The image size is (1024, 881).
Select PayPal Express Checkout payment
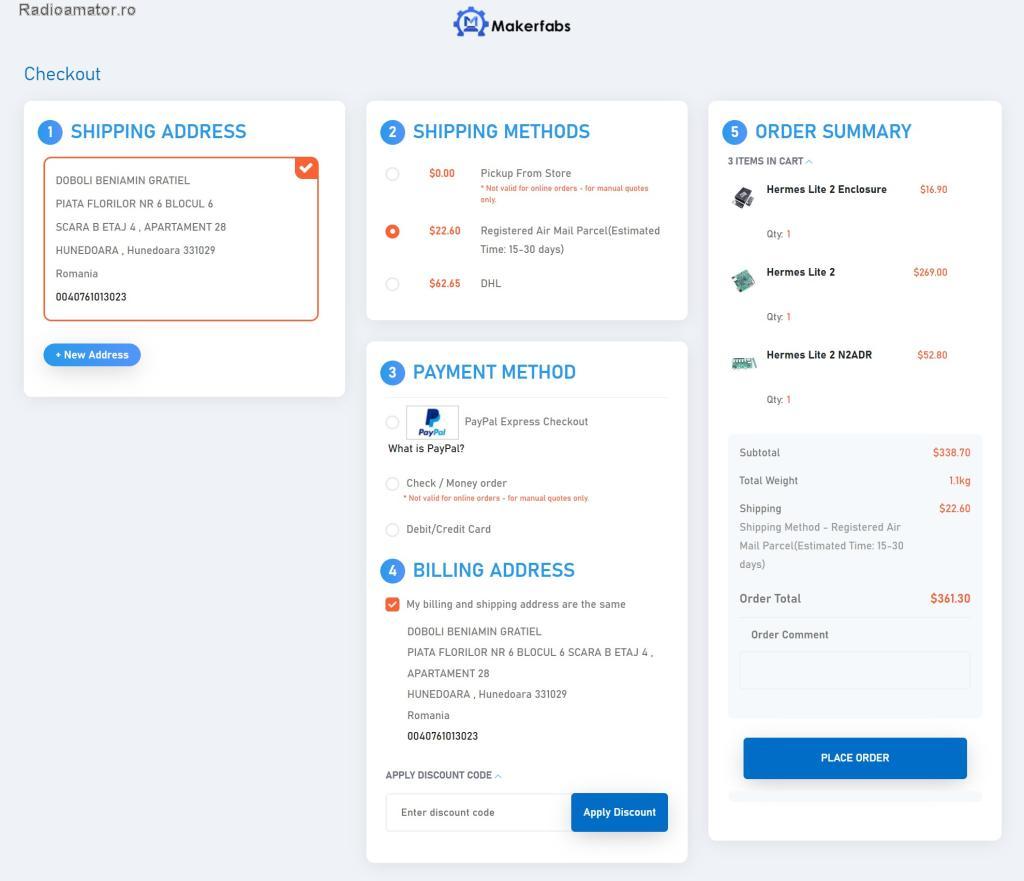click(392, 423)
